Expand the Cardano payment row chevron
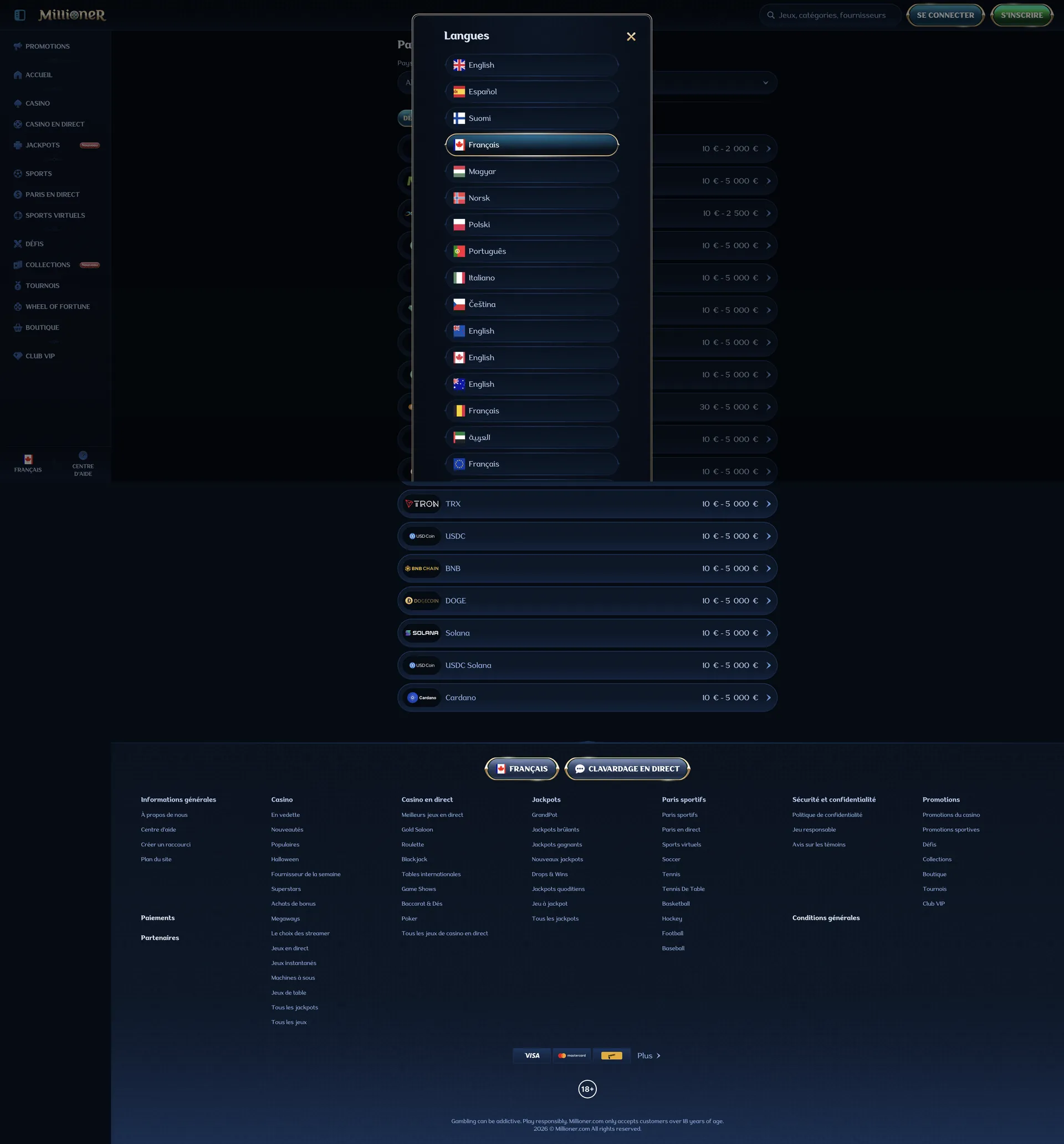Screen dimensions: 1064x1144 768,697
